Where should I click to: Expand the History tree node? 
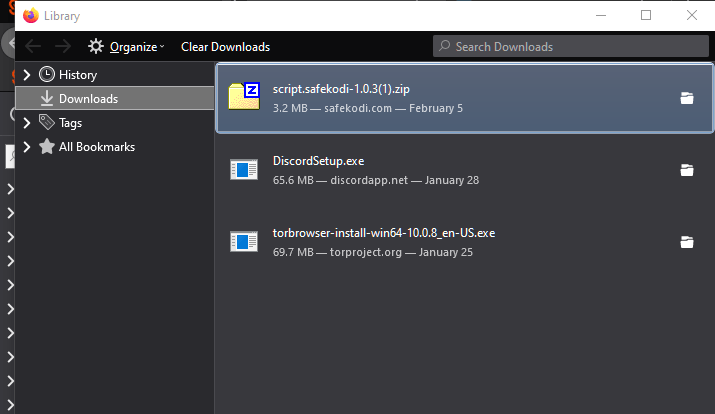26,75
